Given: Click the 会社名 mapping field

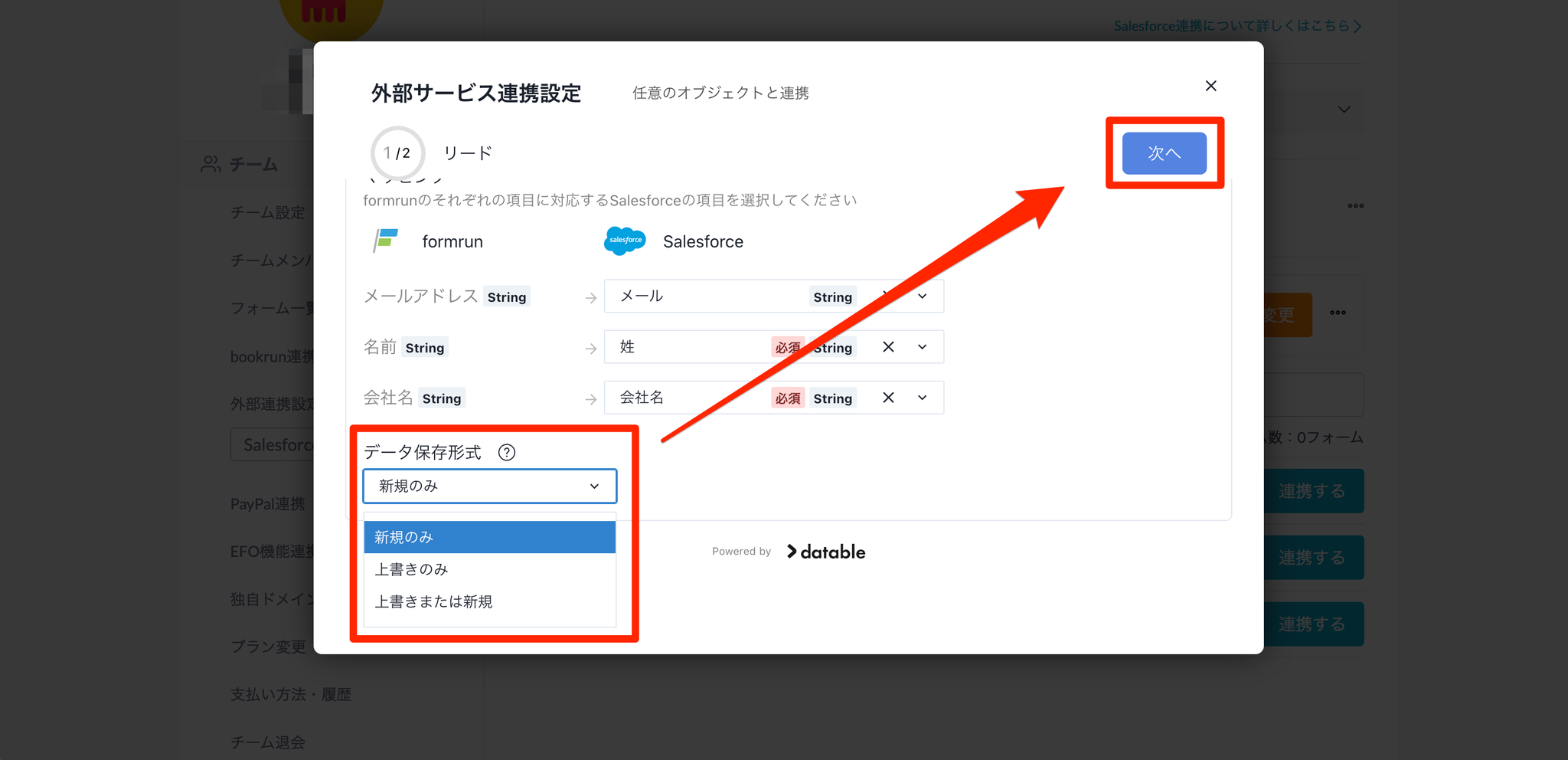Looking at the screenshot, I should tap(774, 398).
